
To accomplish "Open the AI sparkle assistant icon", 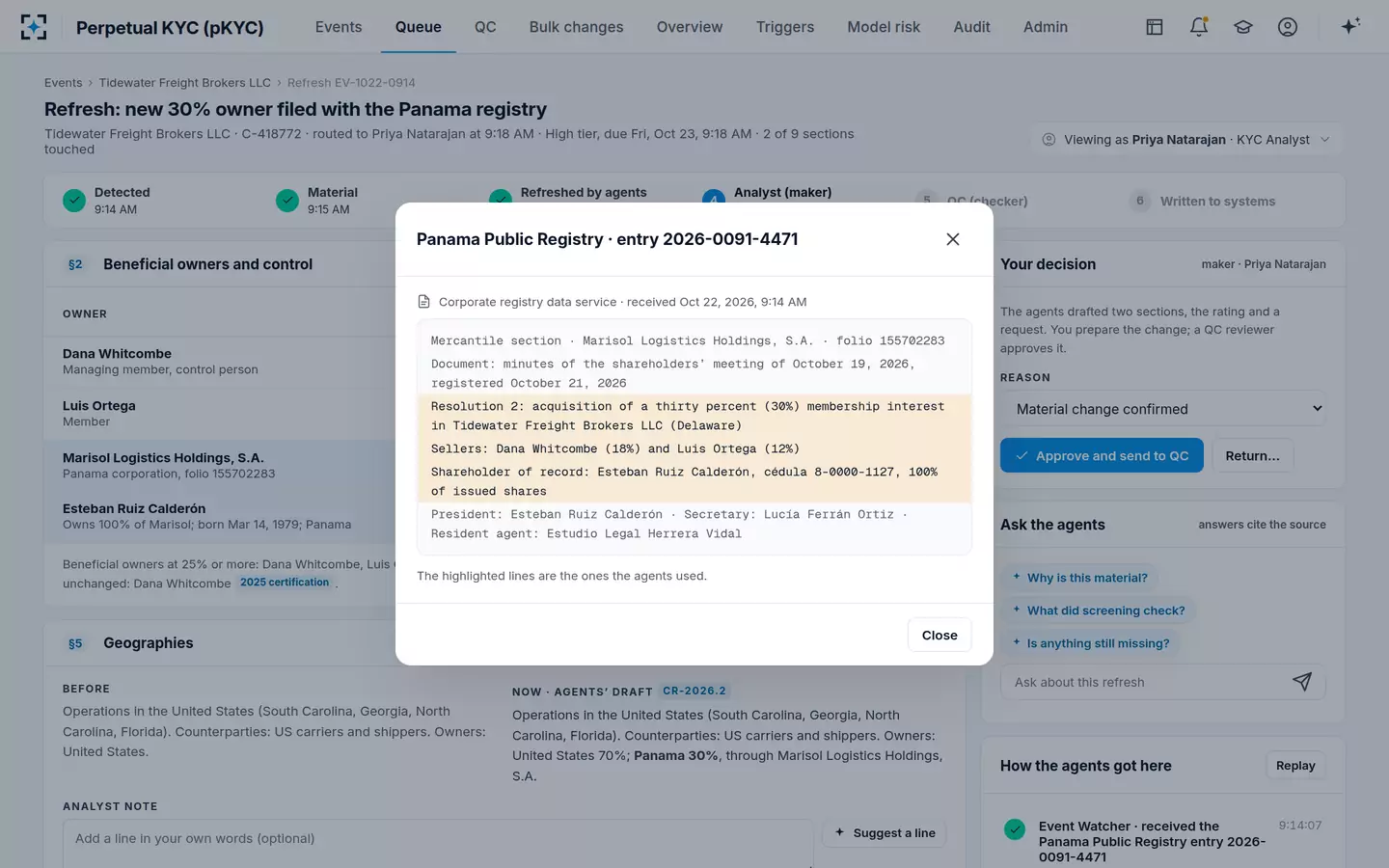I will click(1350, 26).
